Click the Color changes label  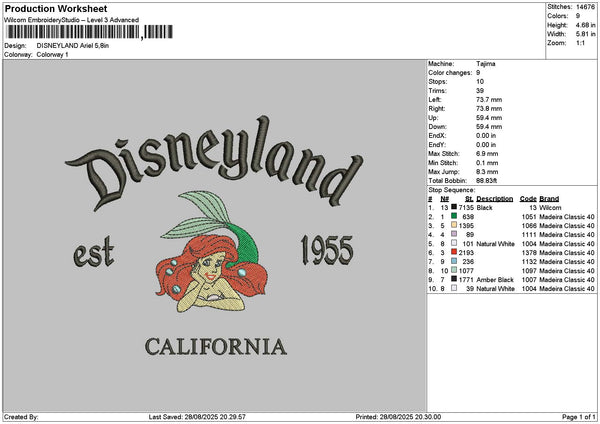click(x=450, y=73)
